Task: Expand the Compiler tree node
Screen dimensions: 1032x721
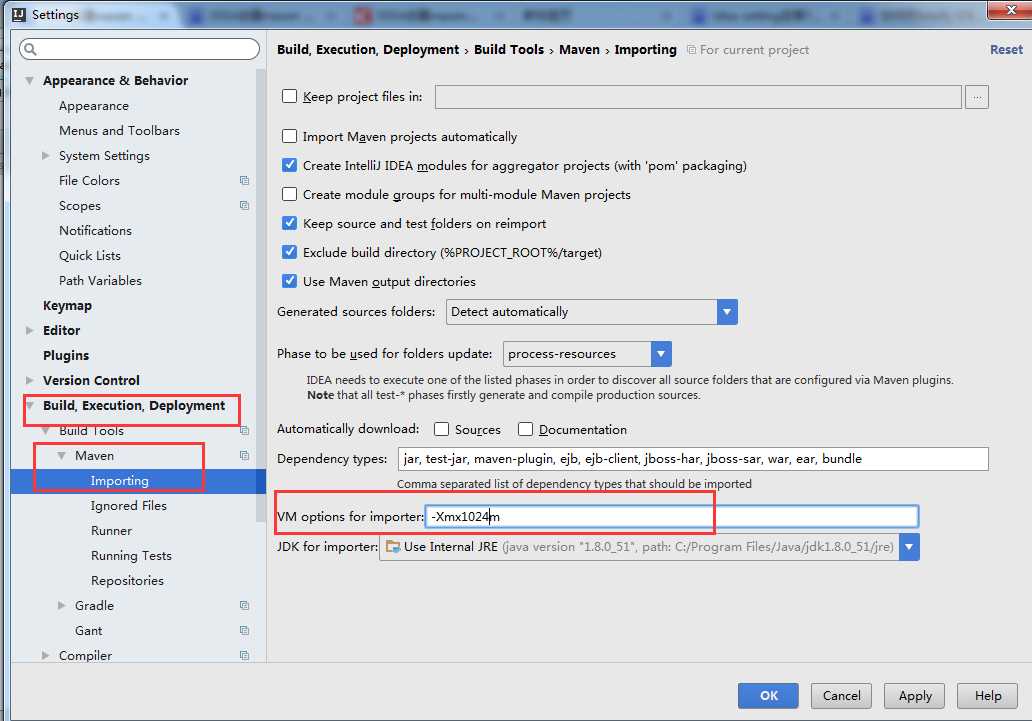Action: 45,655
